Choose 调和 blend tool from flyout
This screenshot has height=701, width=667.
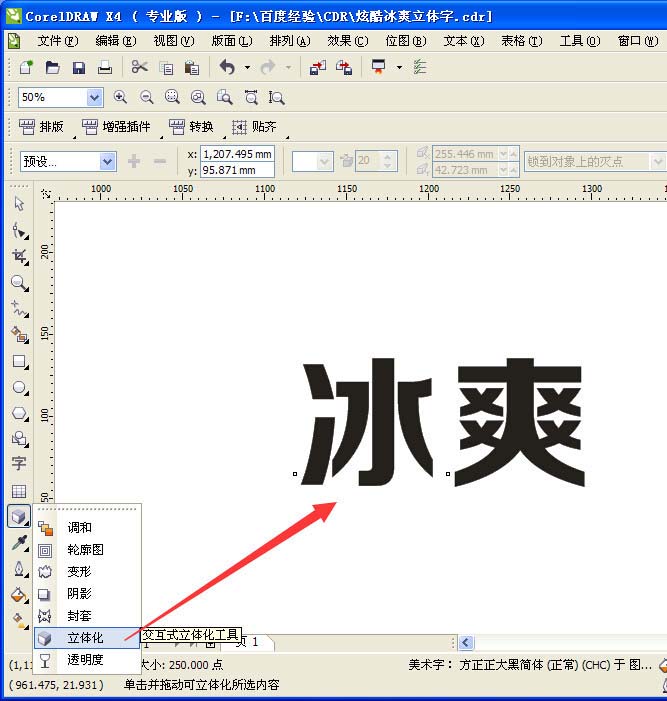click(87, 528)
